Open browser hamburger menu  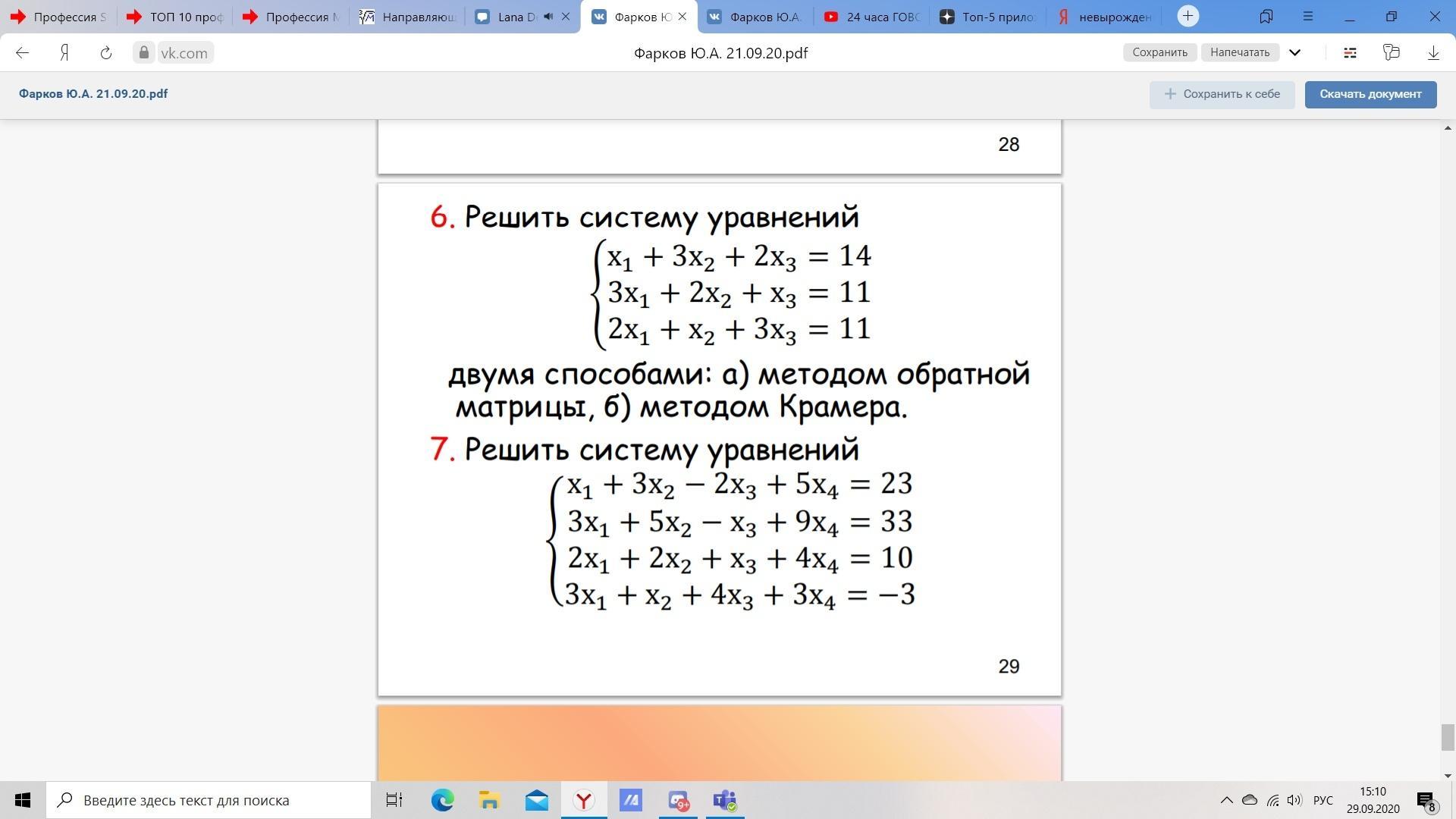(1307, 16)
